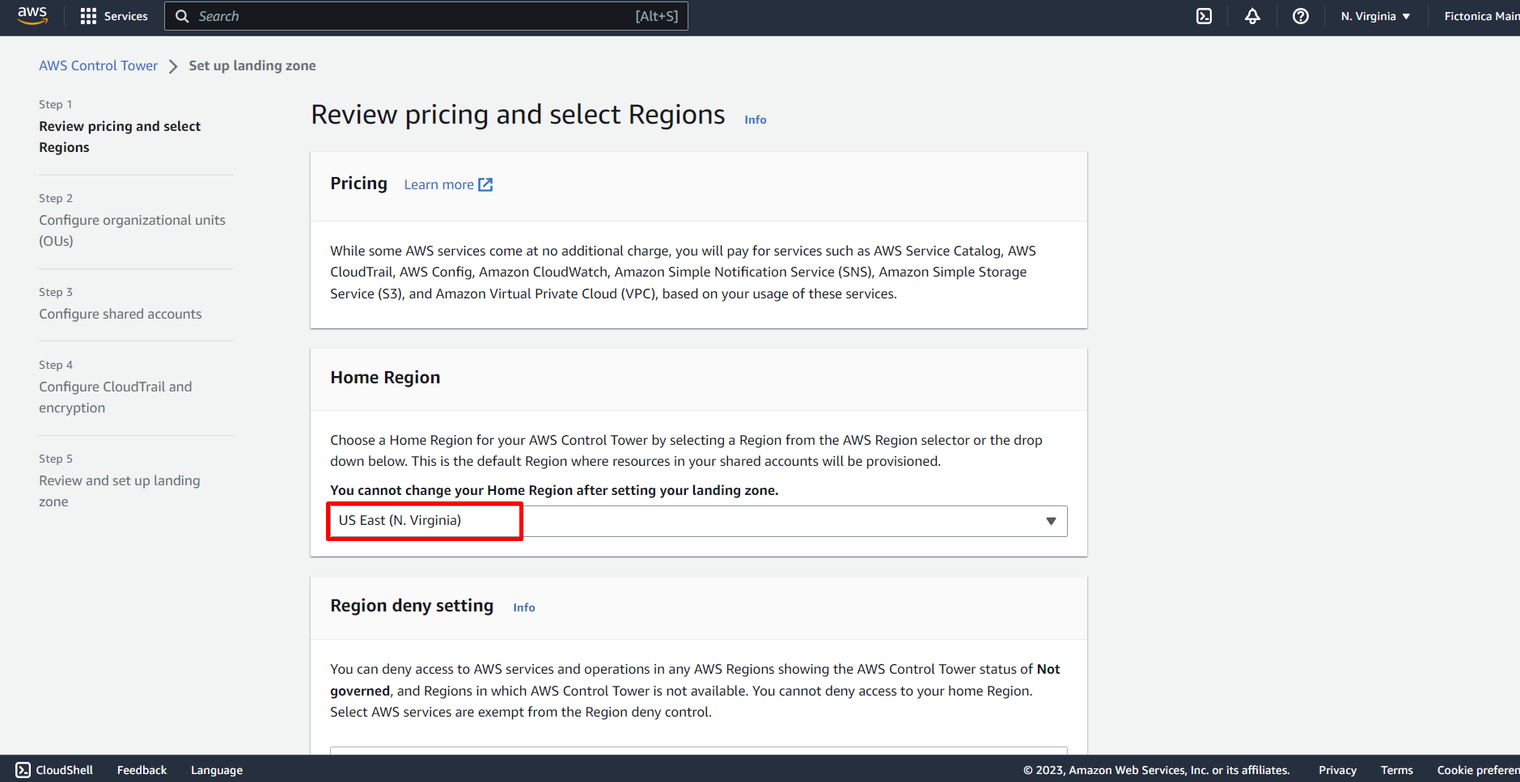Open the Terms footer link
This screenshot has height=782, width=1520.
click(1397, 770)
